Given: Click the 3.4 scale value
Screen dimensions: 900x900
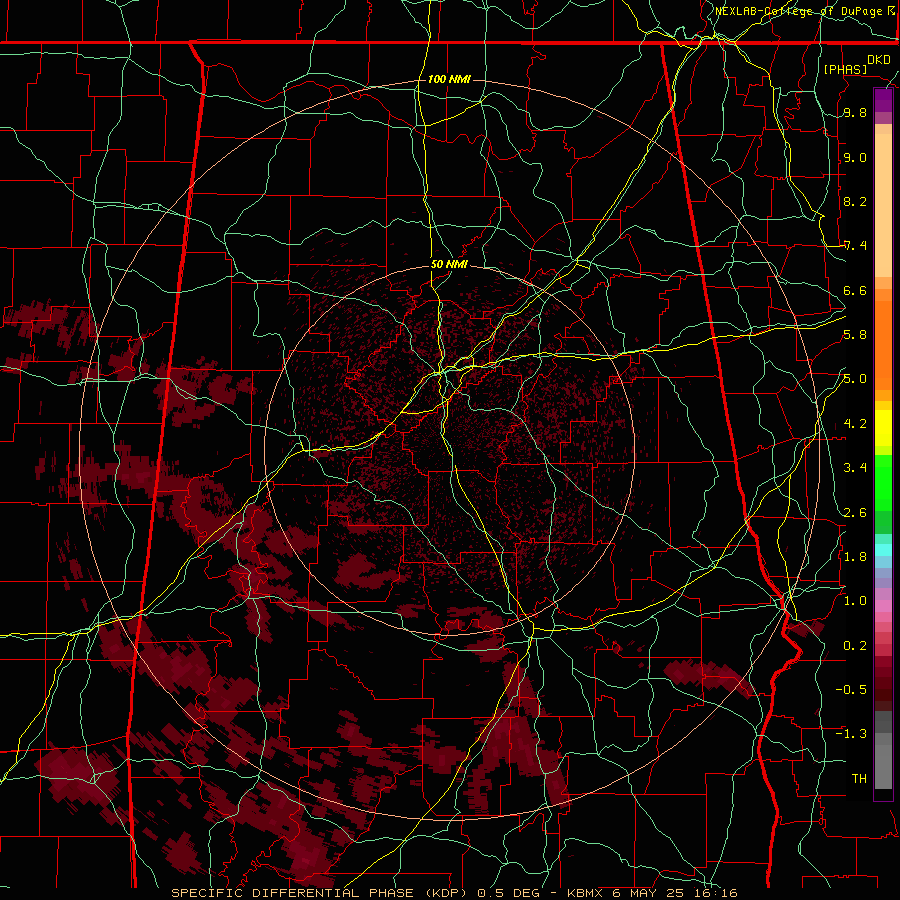Looking at the screenshot, I should point(855,468).
